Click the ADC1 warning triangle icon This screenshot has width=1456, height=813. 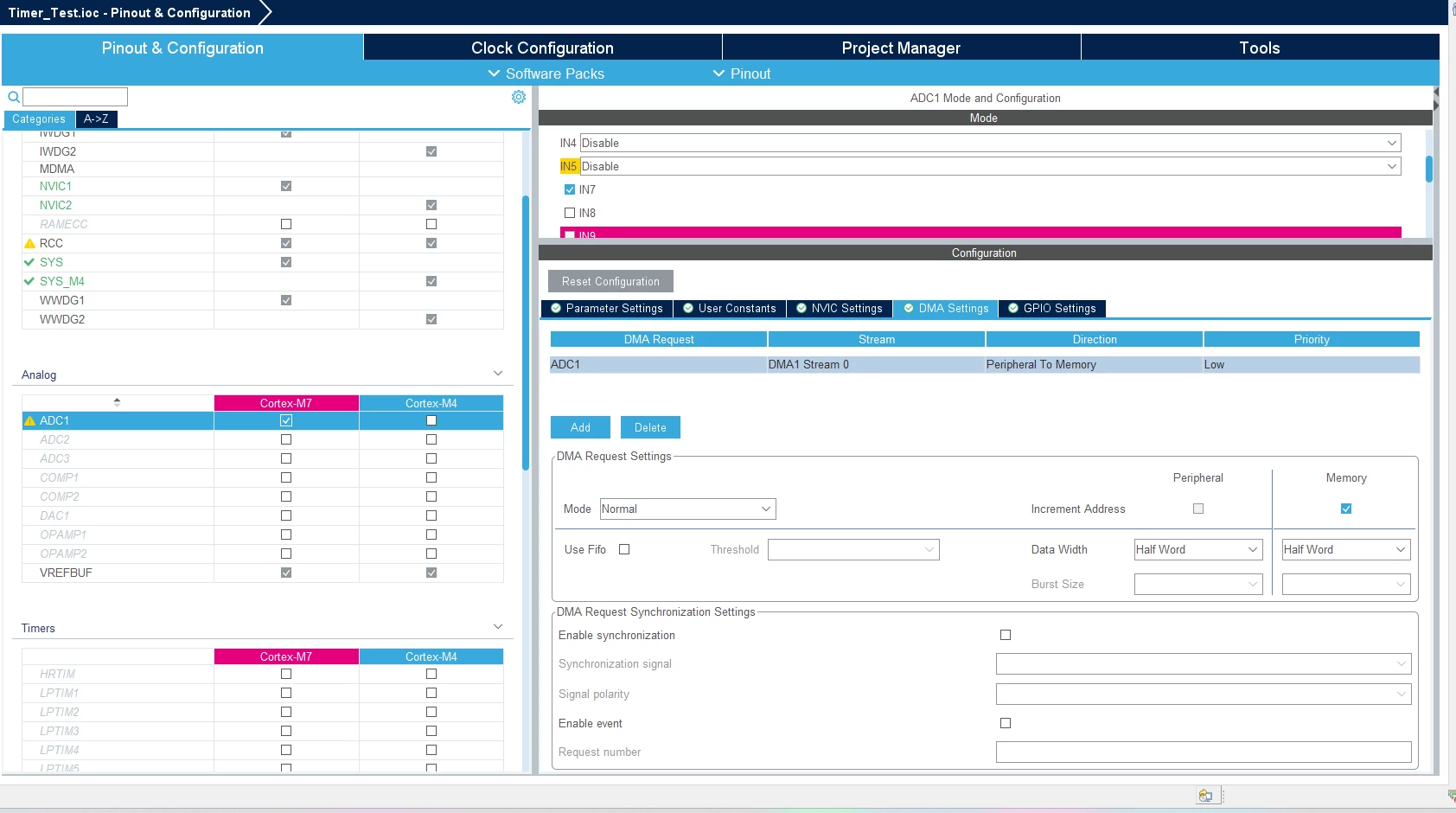click(29, 421)
